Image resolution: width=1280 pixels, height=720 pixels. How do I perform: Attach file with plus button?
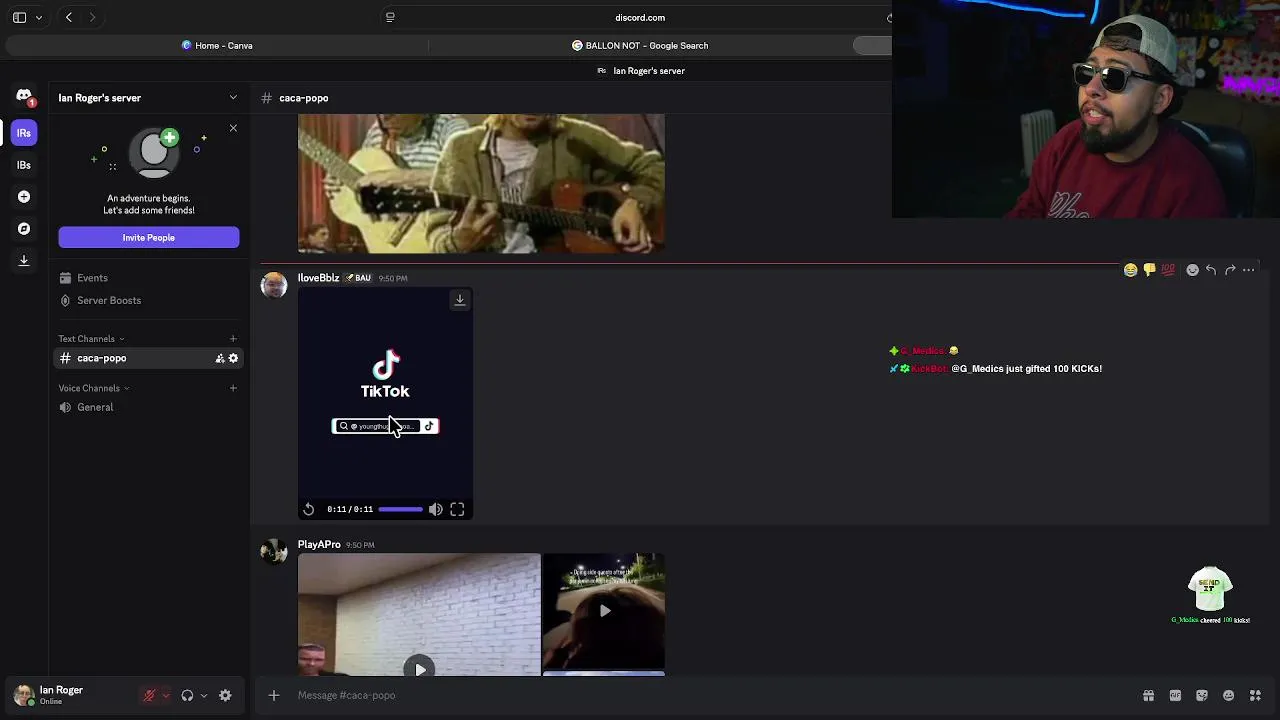[274, 695]
